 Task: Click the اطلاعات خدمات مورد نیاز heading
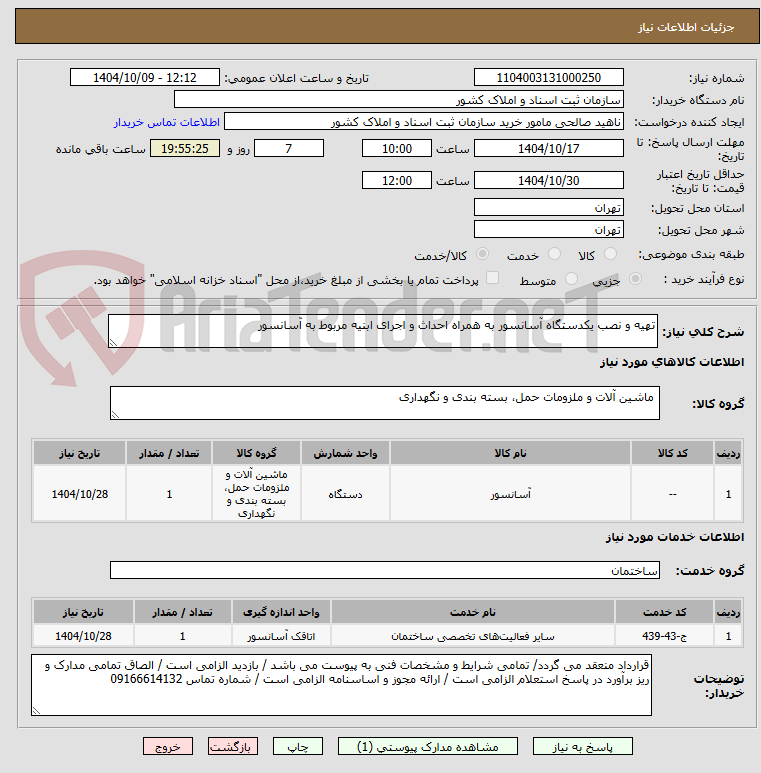674,537
